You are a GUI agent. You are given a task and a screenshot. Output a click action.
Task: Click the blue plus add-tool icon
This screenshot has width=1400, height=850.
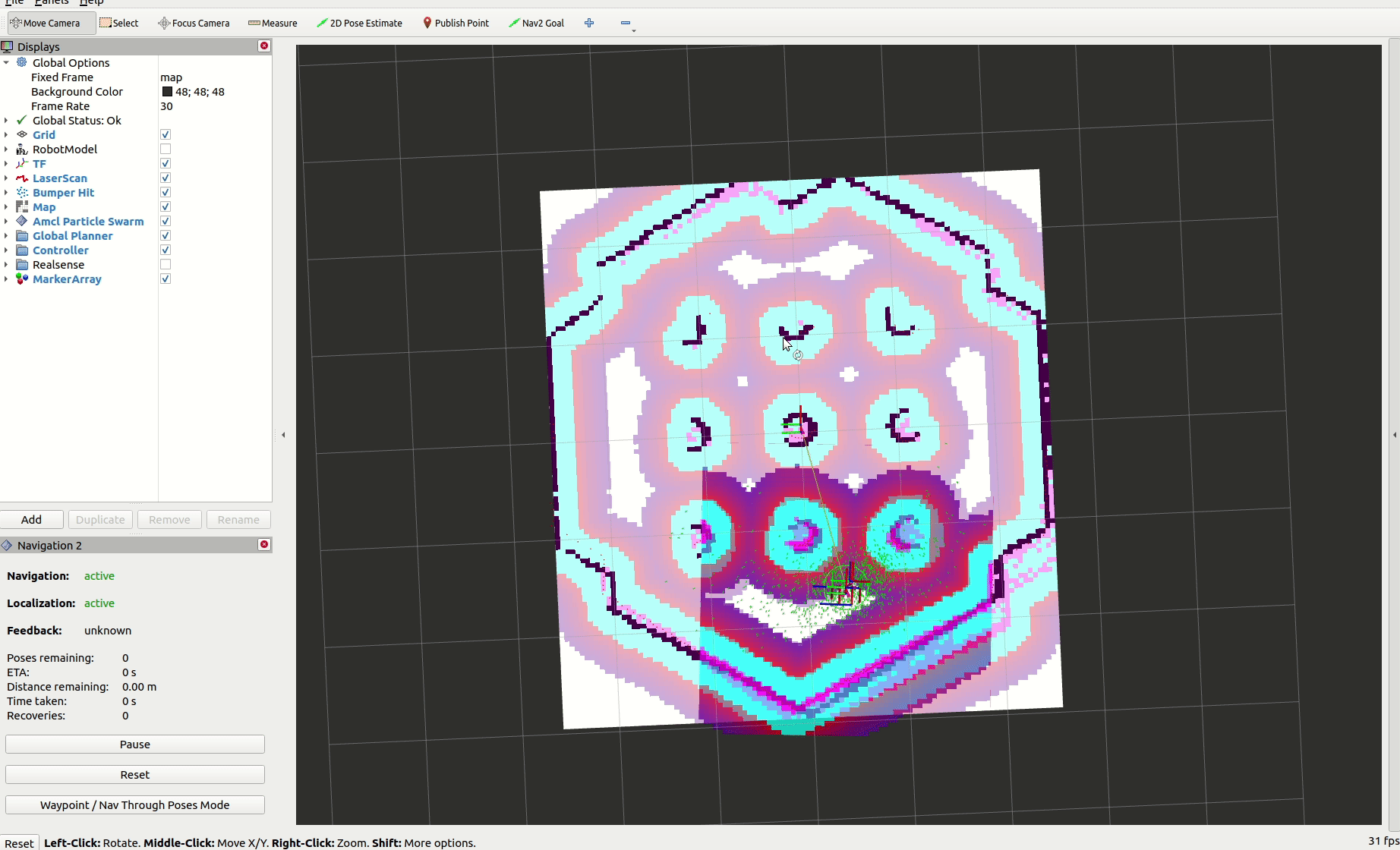point(589,23)
